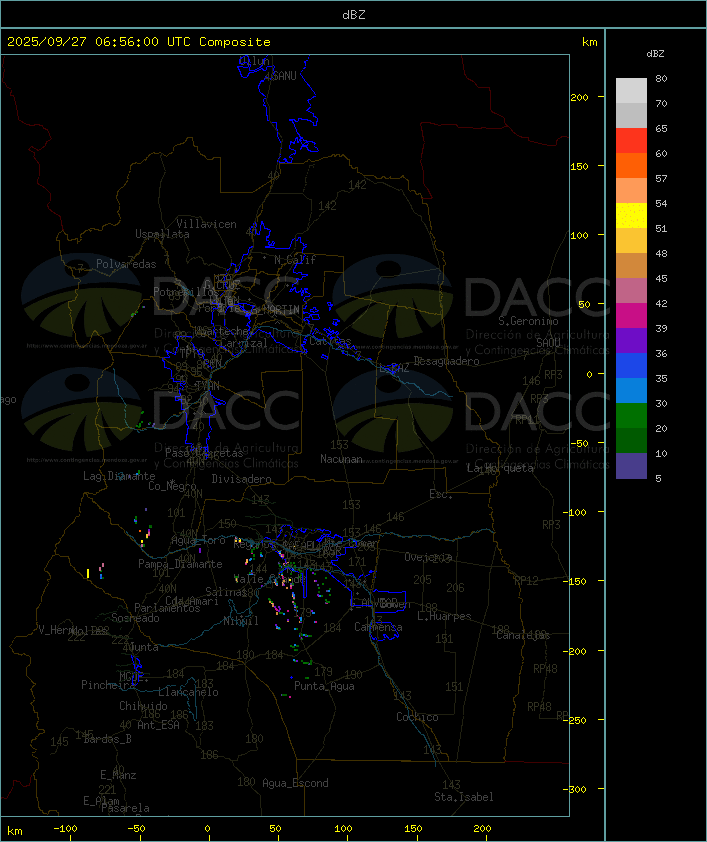Select the N_Calif location label

point(295,260)
